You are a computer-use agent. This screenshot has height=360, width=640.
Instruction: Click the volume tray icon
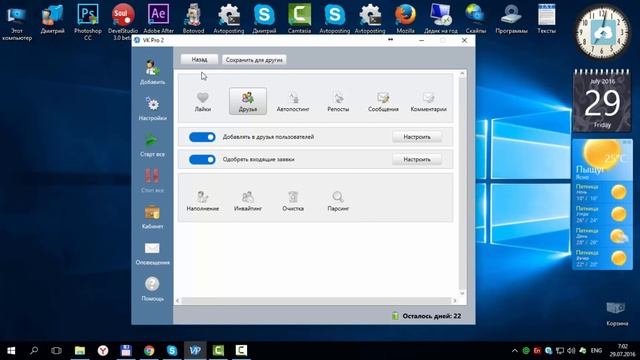click(571, 351)
